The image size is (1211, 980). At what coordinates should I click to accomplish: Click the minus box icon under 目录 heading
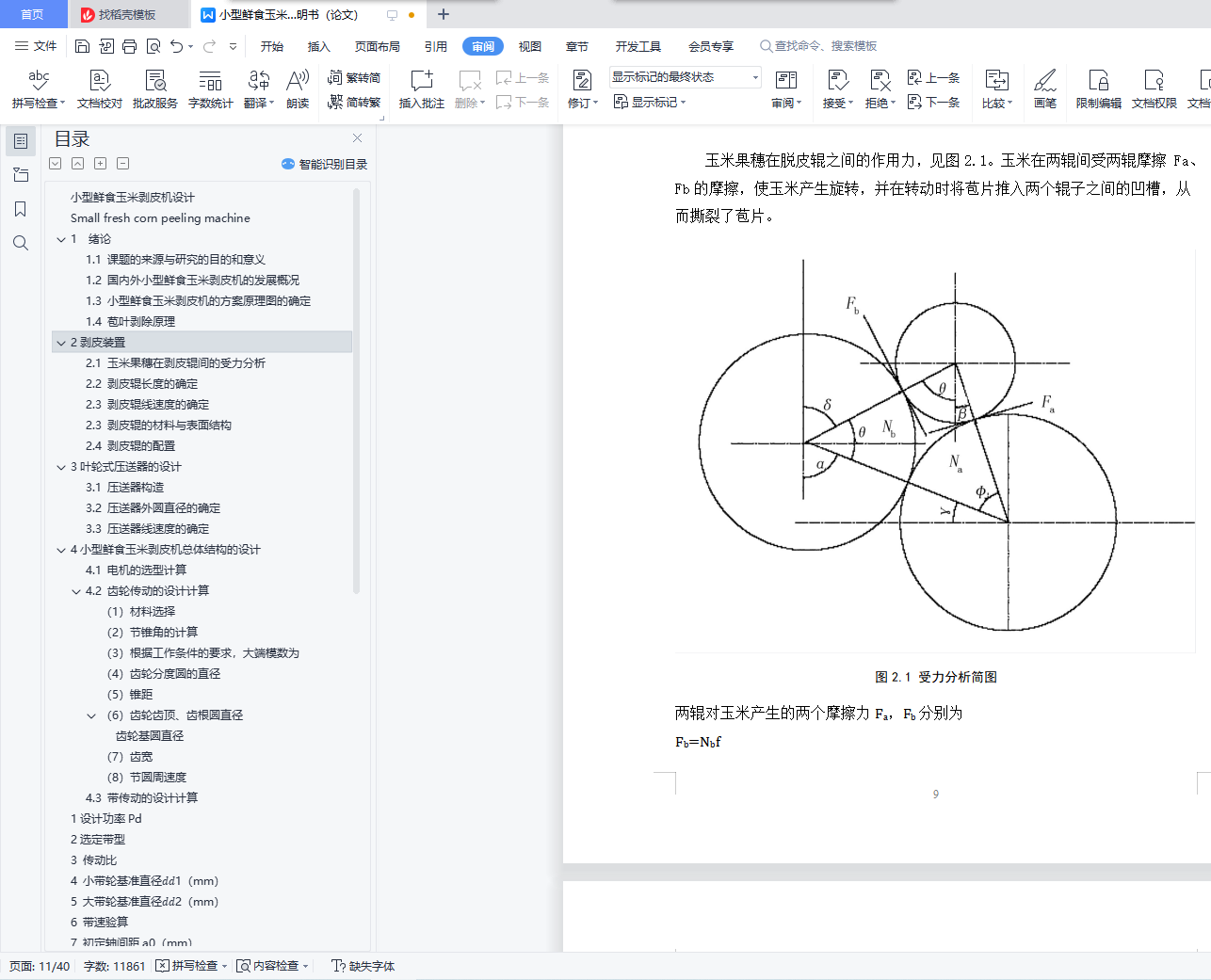click(x=123, y=164)
